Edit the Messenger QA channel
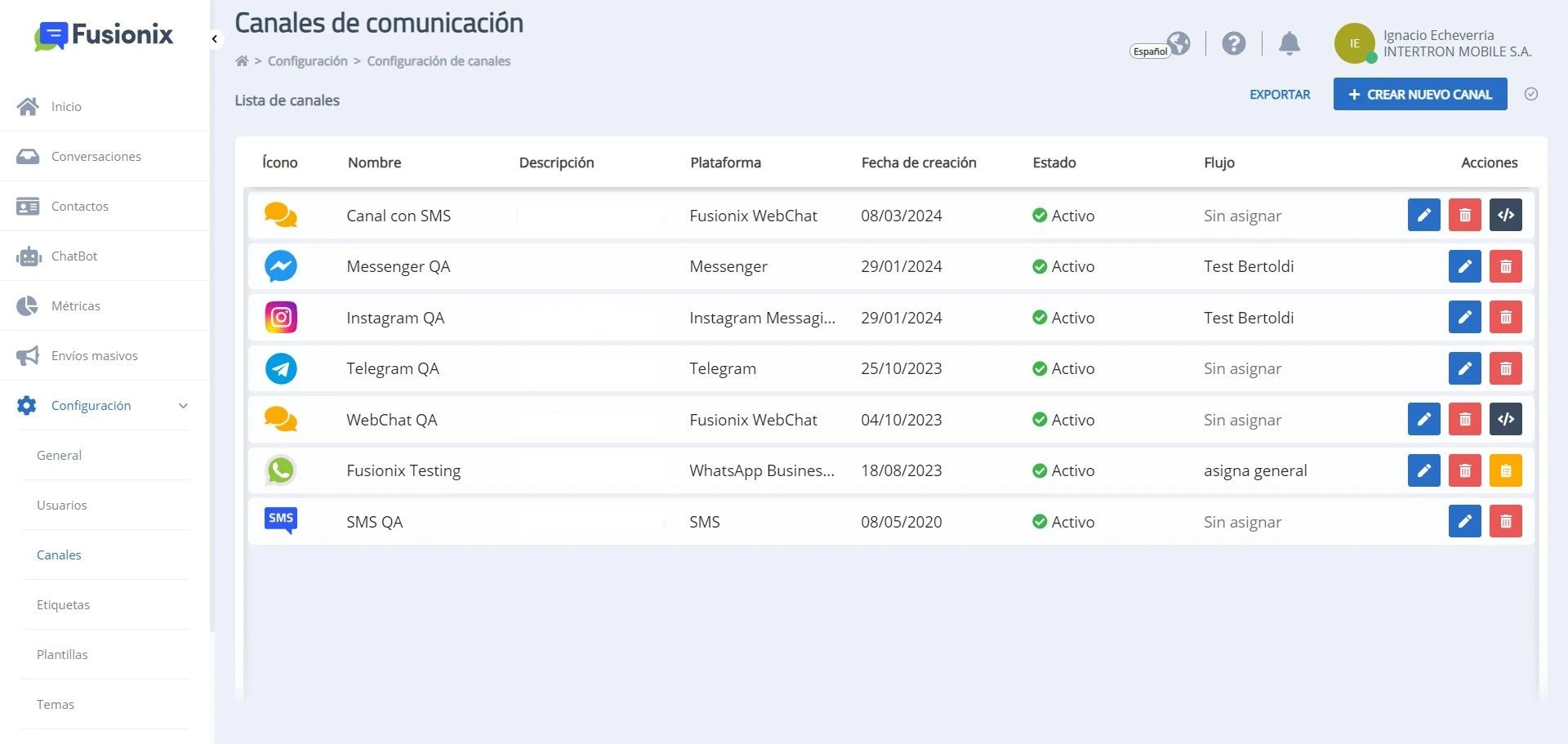The width and height of the screenshot is (1568, 744). pyautogui.click(x=1464, y=266)
